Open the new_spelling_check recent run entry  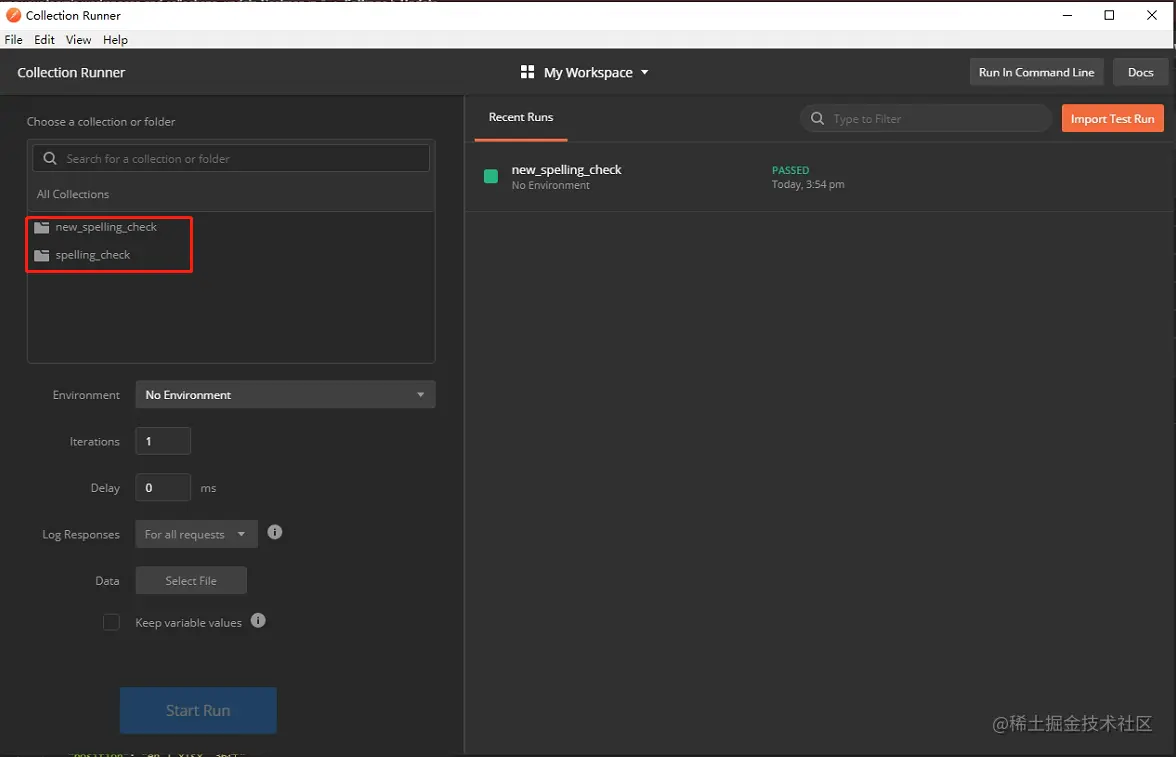820,177
